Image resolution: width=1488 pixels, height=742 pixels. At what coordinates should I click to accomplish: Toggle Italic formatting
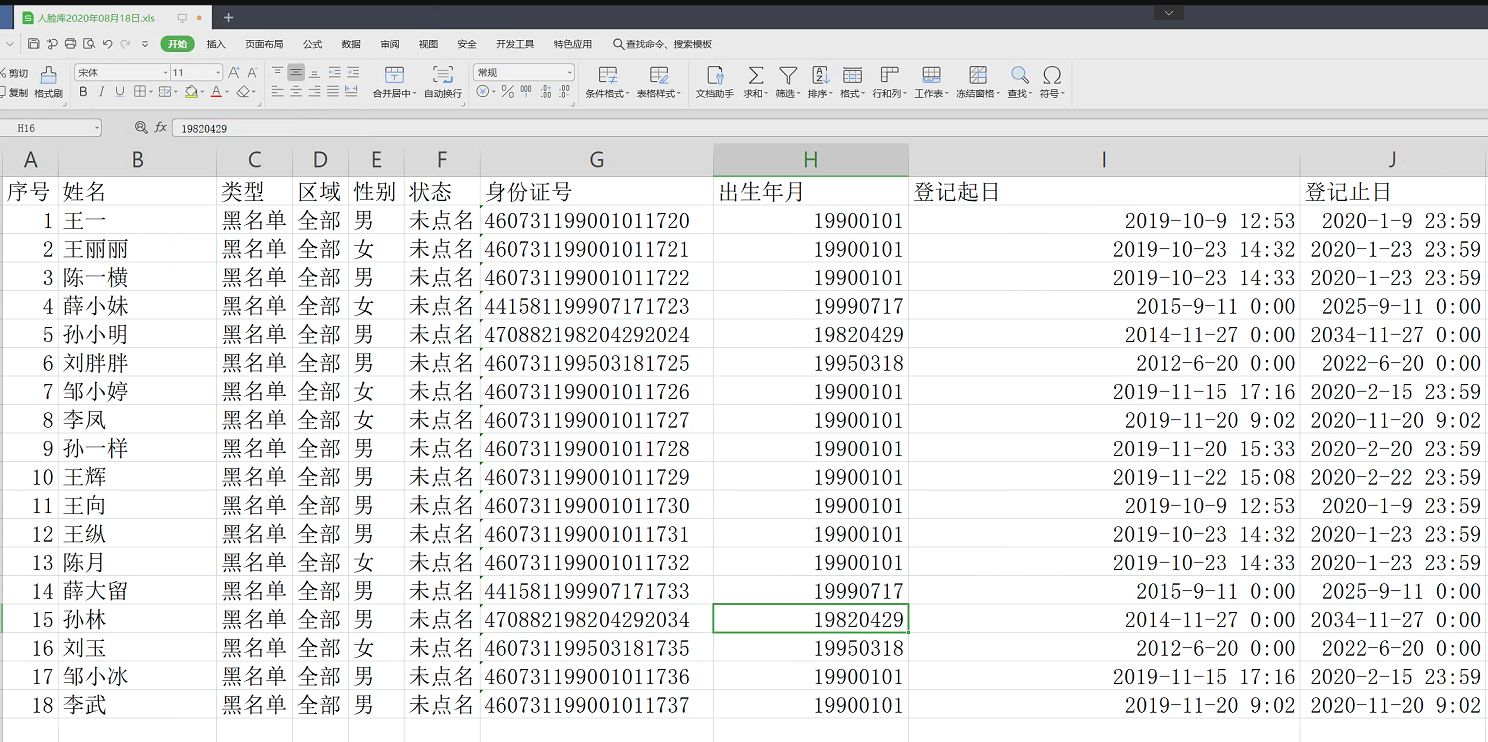point(101,92)
